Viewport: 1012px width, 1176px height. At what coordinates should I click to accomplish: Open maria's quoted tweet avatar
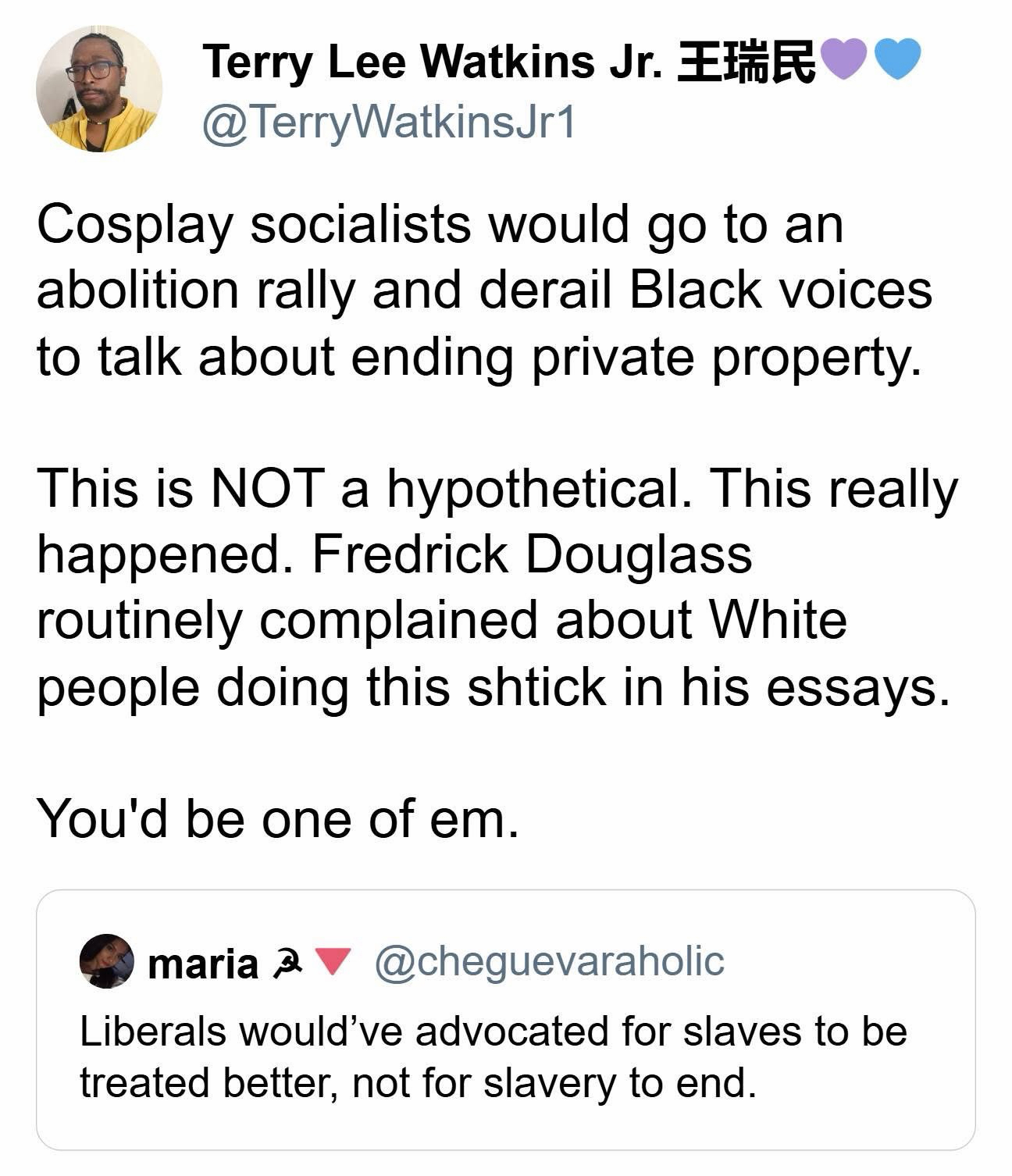107,961
